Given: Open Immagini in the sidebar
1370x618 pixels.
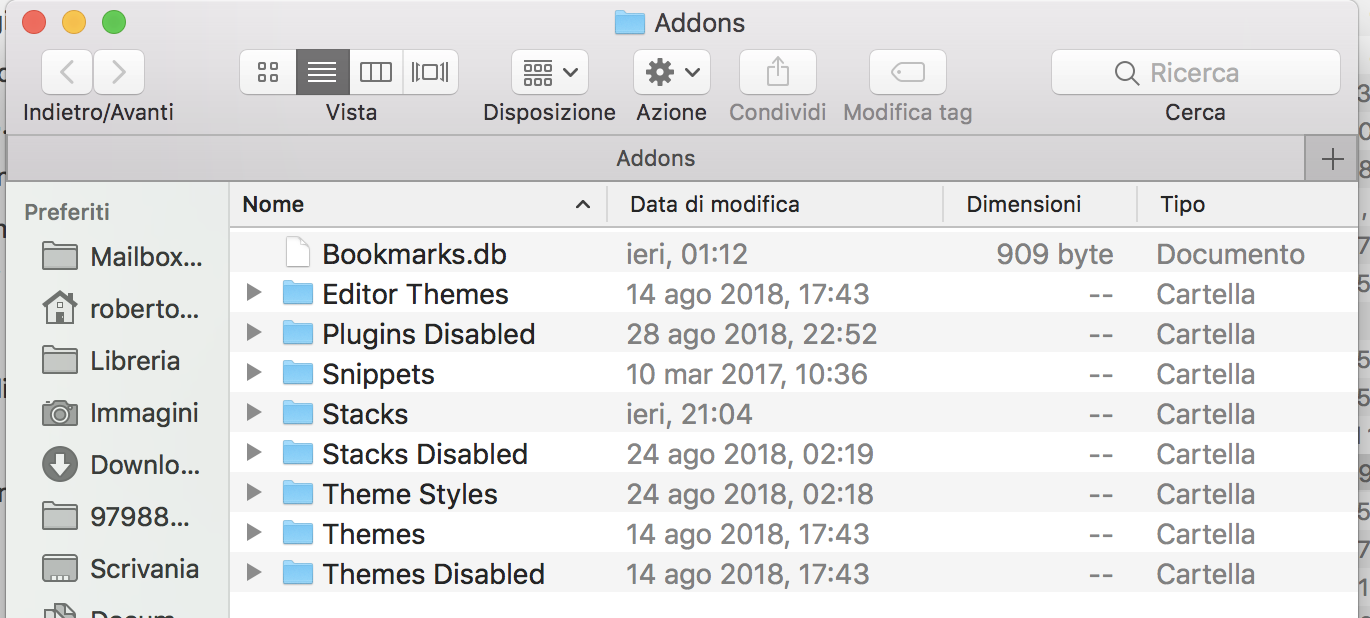Looking at the screenshot, I should click(x=121, y=413).
